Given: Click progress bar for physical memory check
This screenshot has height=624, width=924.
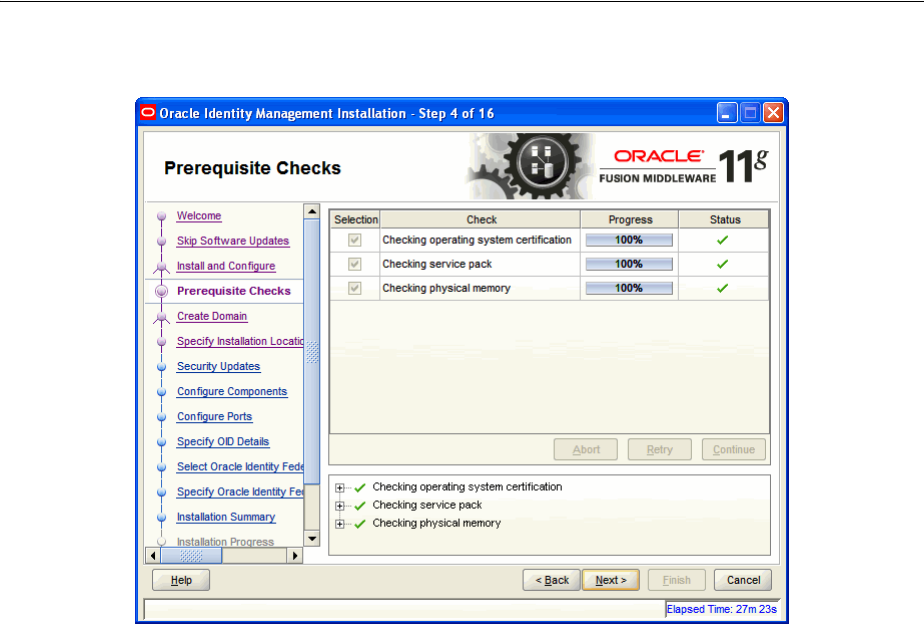Looking at the screenshot, I should point(629,288).
